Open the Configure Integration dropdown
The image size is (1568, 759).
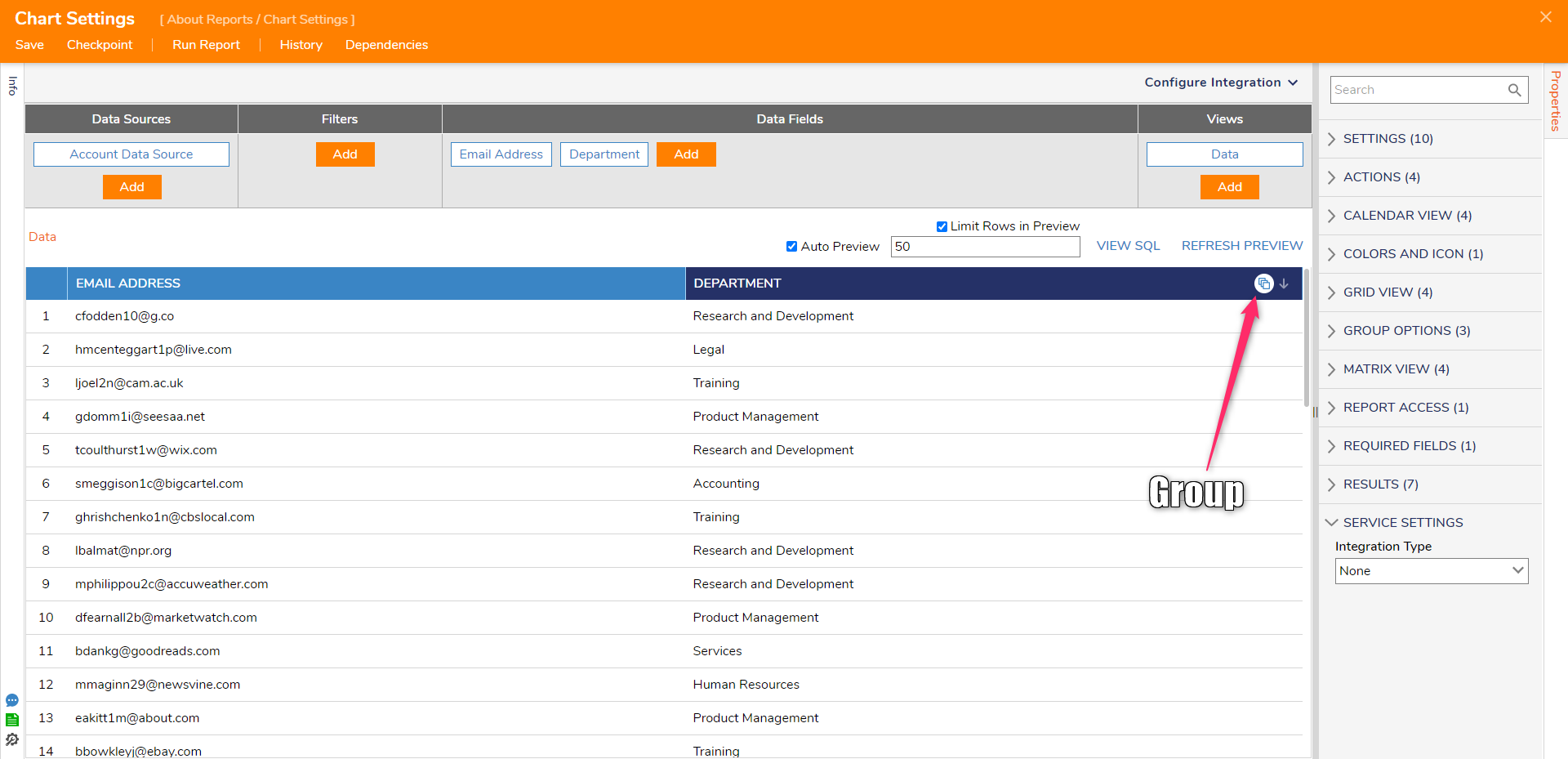pos(1221,83)
